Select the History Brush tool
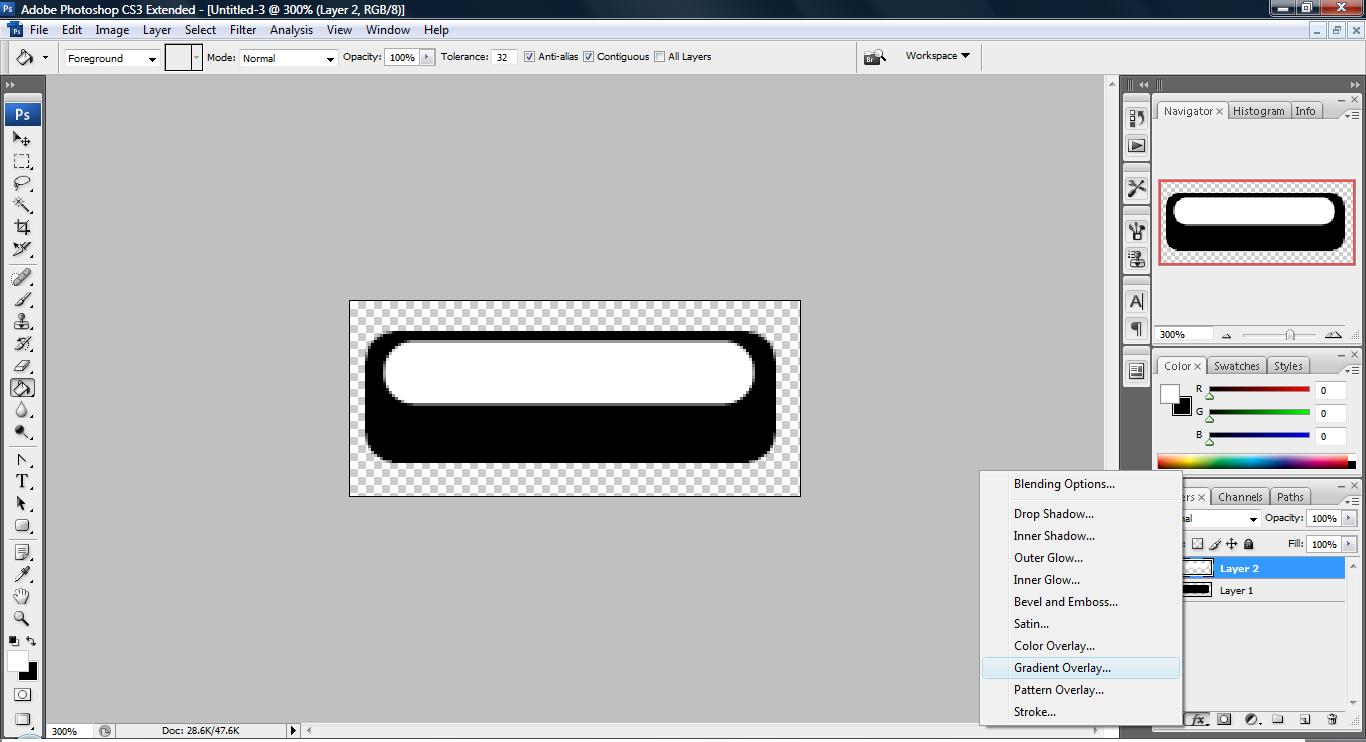The image size is (1366, 742). [22, 343]
